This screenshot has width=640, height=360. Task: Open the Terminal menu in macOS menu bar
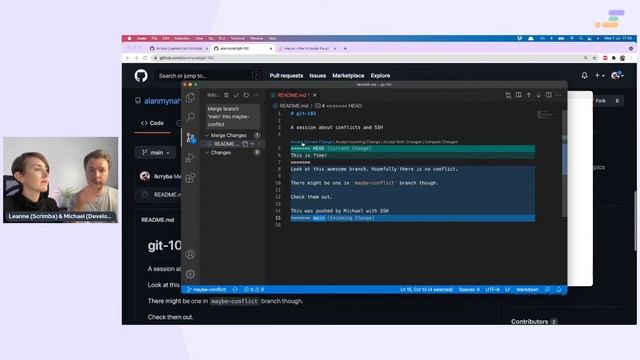(x=238, y=38)
